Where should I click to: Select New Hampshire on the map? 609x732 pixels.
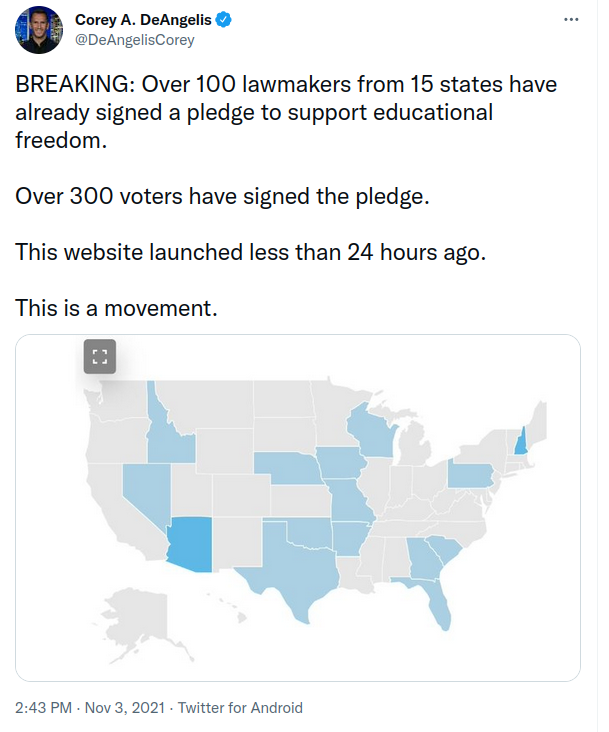click(x=521, y=443)
